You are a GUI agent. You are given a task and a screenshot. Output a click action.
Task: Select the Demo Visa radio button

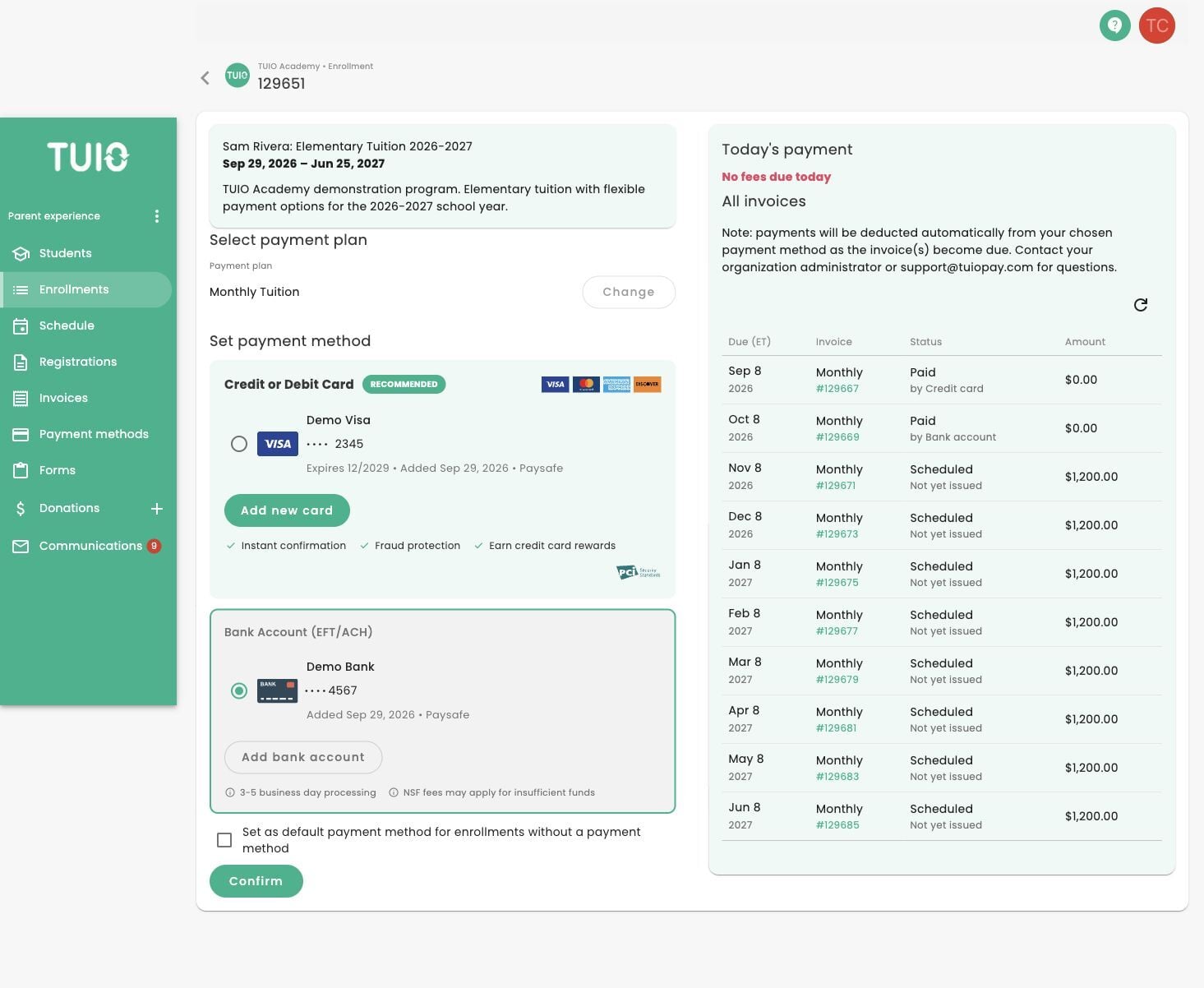pyautogui.click(x=239, y=444)
